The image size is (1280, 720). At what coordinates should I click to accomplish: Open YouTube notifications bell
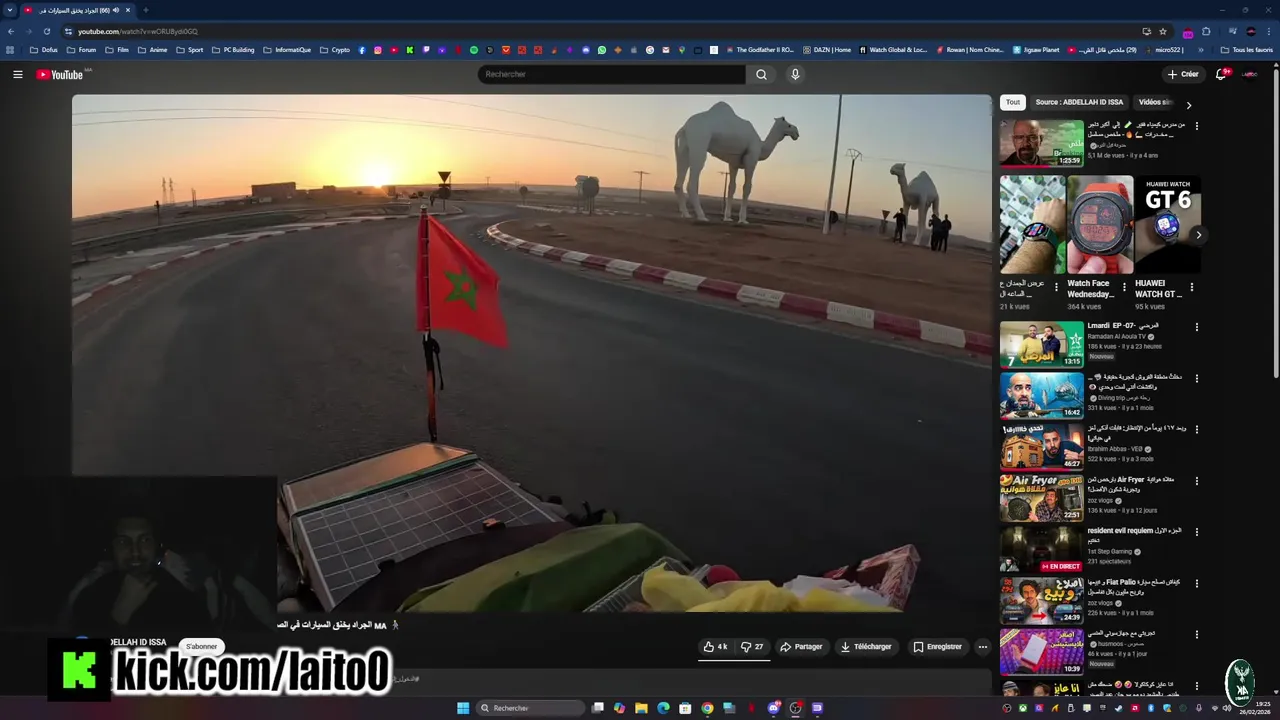(1221, 74)
